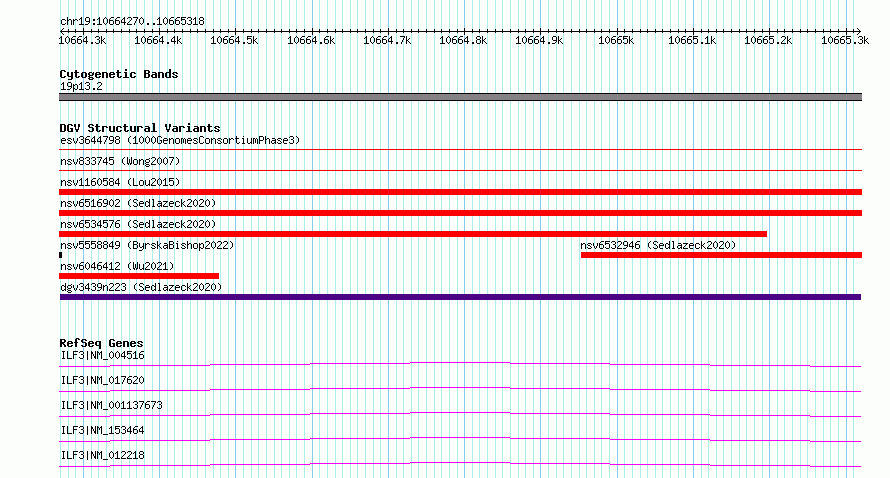
Task: Click the thin red esv3644798 variant line
Action: coord(460,150)
